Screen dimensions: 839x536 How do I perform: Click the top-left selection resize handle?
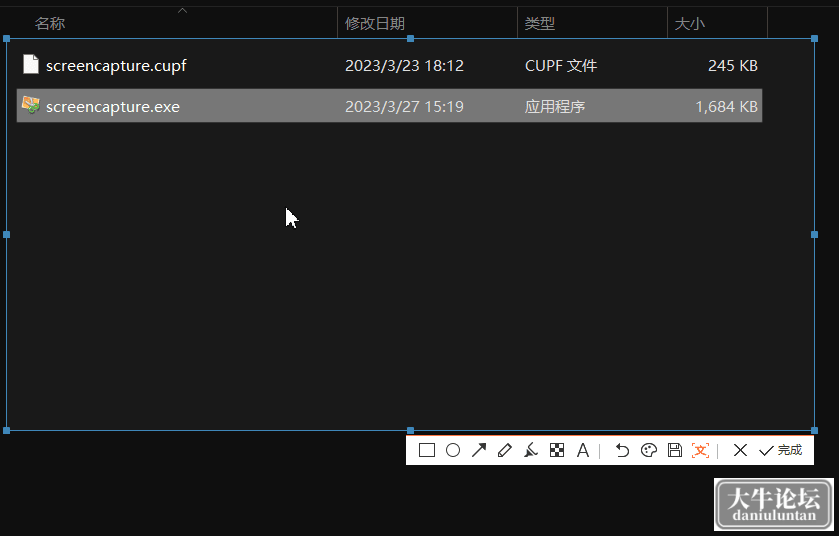tap(6, 39)
